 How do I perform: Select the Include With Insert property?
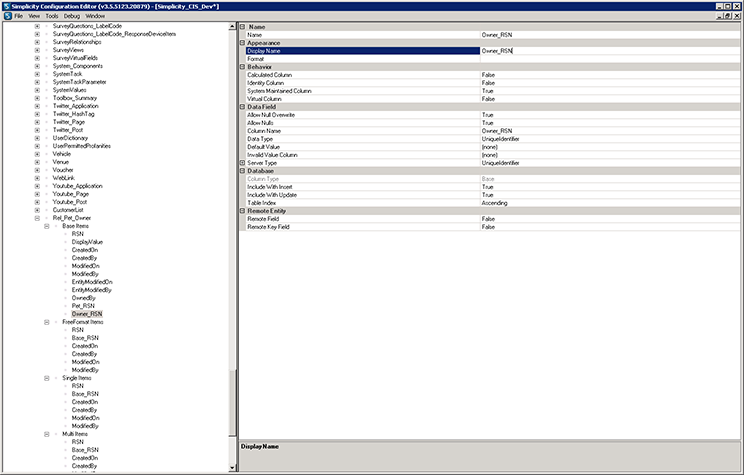point(493,187)
